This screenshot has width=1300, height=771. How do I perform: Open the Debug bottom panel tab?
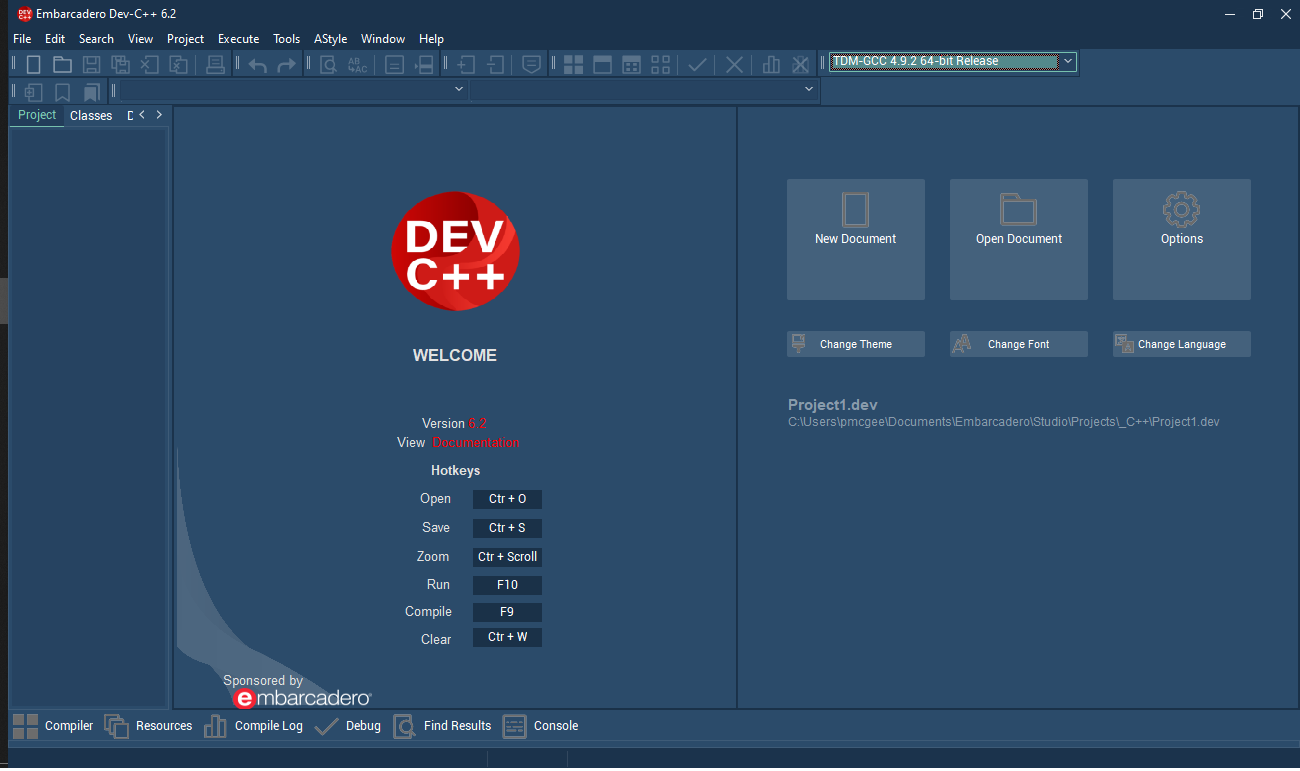point(347,726)
